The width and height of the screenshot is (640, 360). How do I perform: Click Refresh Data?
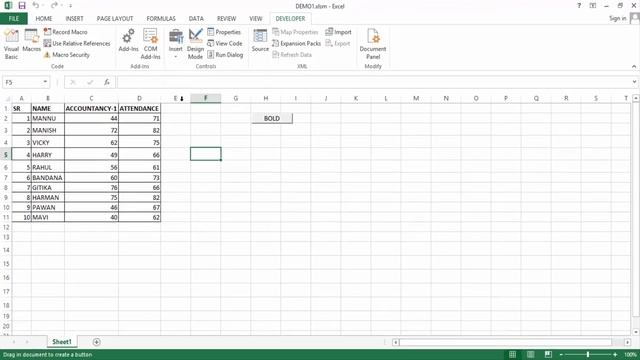[292, 55]
